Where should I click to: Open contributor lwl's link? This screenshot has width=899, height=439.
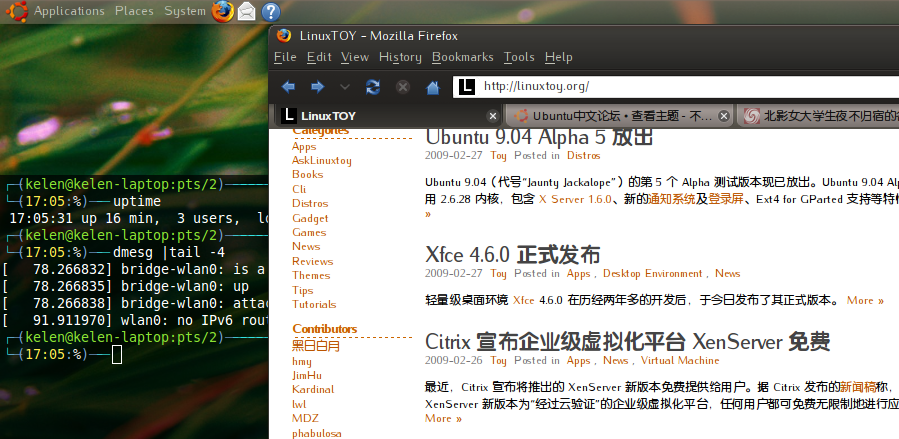pos(299,404)
